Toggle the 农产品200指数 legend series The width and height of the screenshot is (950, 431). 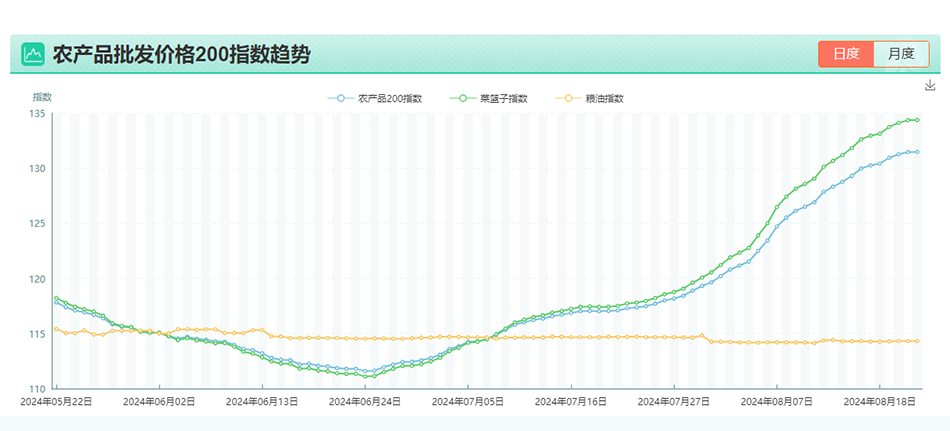375,98
